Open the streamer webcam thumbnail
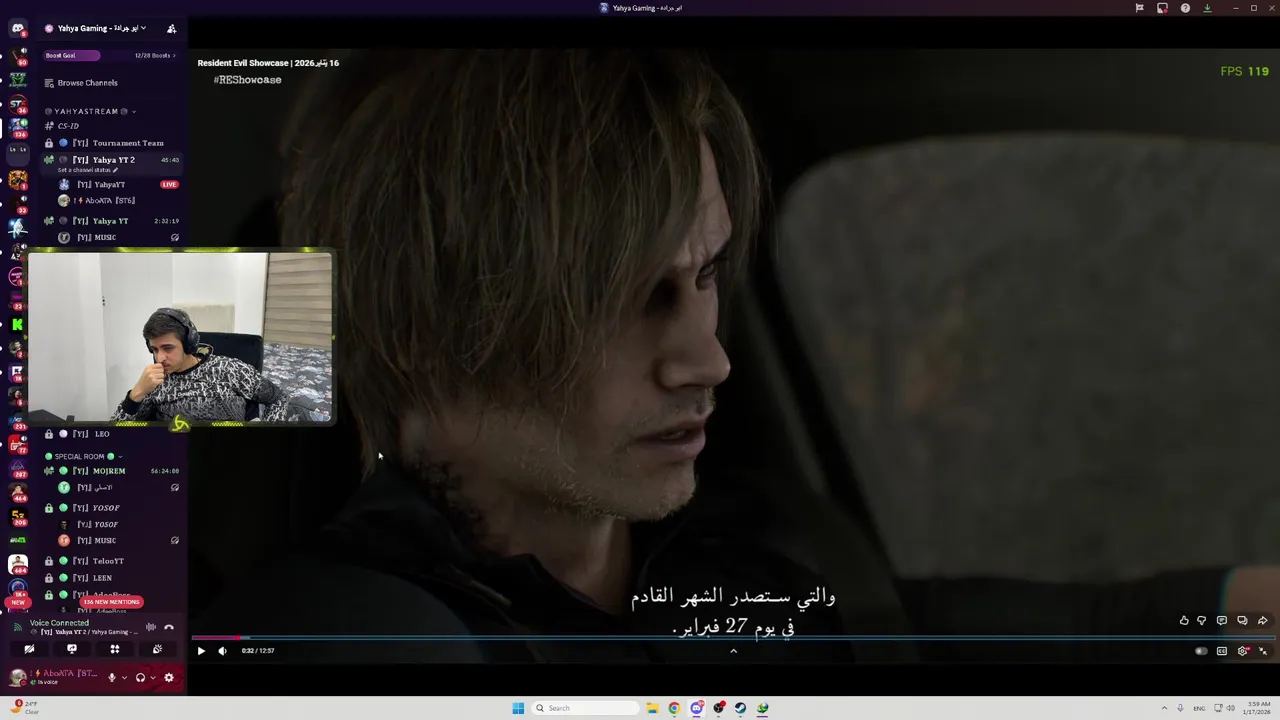Viewport: 1280px width, 720px height. [180, 338]
